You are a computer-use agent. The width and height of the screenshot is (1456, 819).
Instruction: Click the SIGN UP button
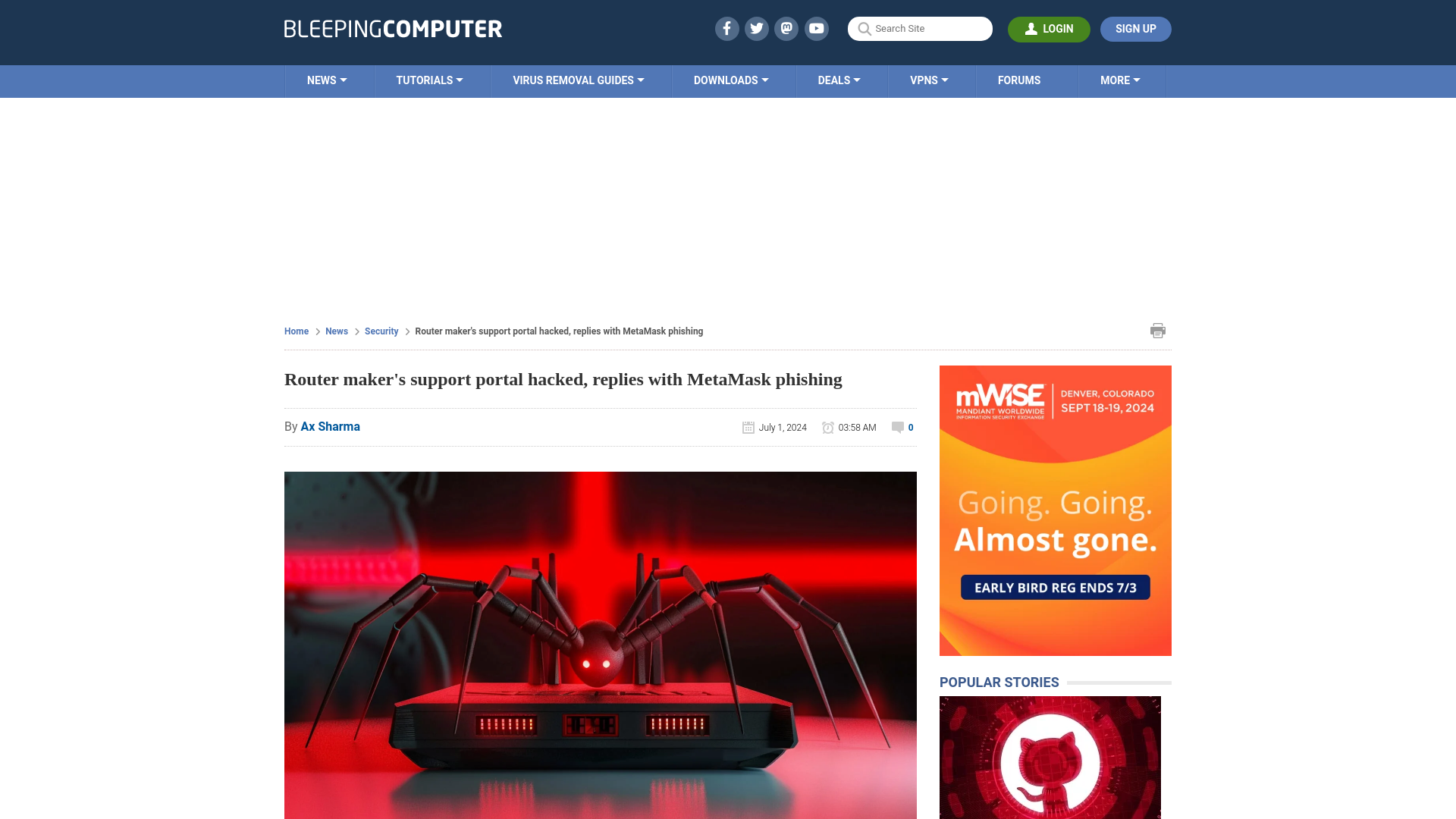pos(1136,29)
